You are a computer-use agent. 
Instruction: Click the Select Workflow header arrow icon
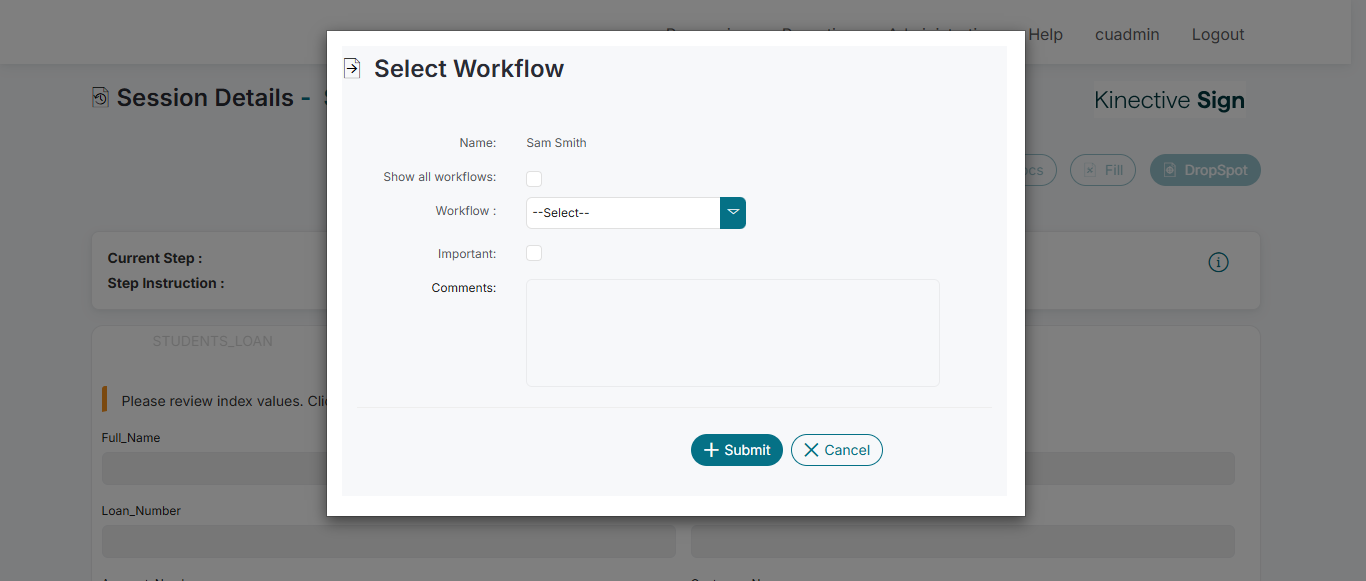pos(351,68)
